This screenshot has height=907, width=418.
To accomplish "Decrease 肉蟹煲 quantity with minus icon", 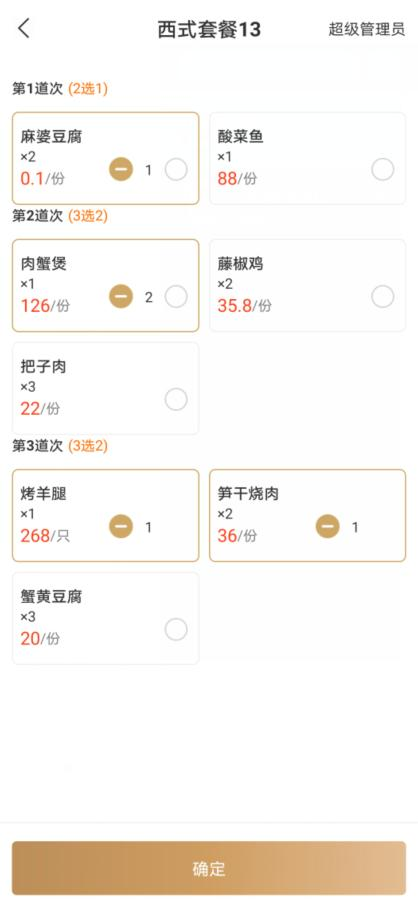I will click(121, 297).
